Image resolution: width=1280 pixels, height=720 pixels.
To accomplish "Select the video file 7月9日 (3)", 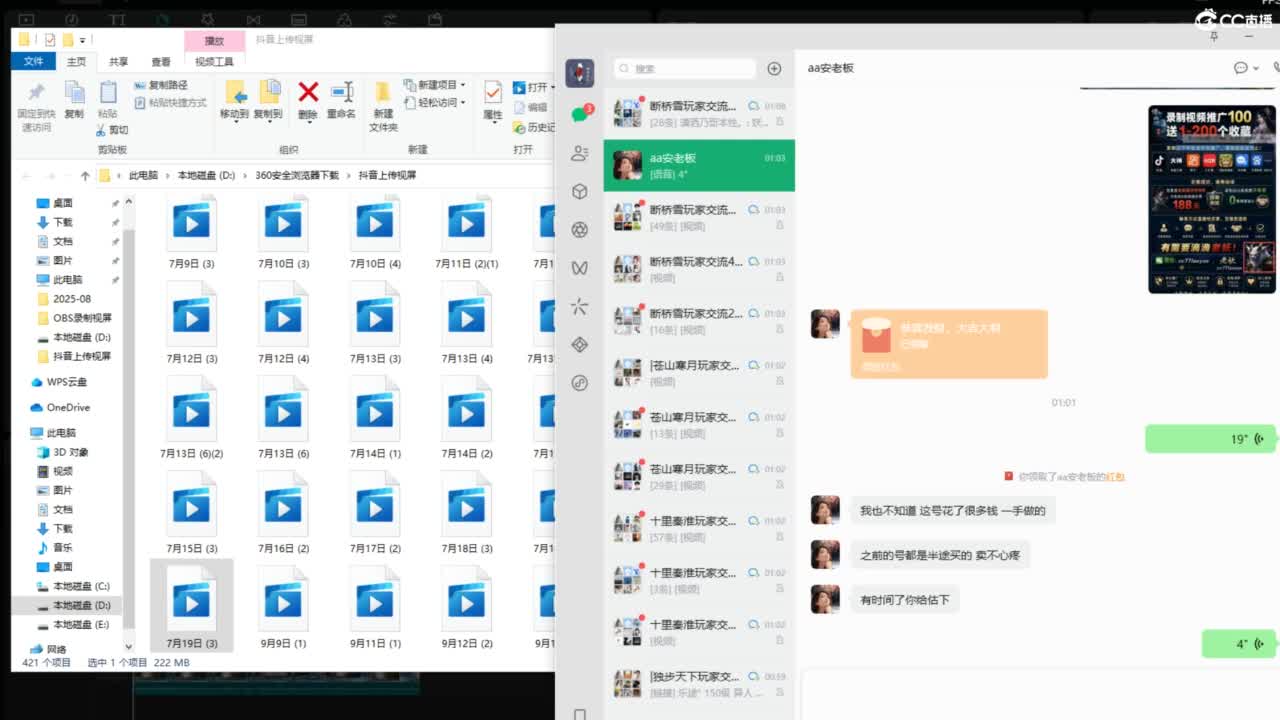I will point(191,233).
